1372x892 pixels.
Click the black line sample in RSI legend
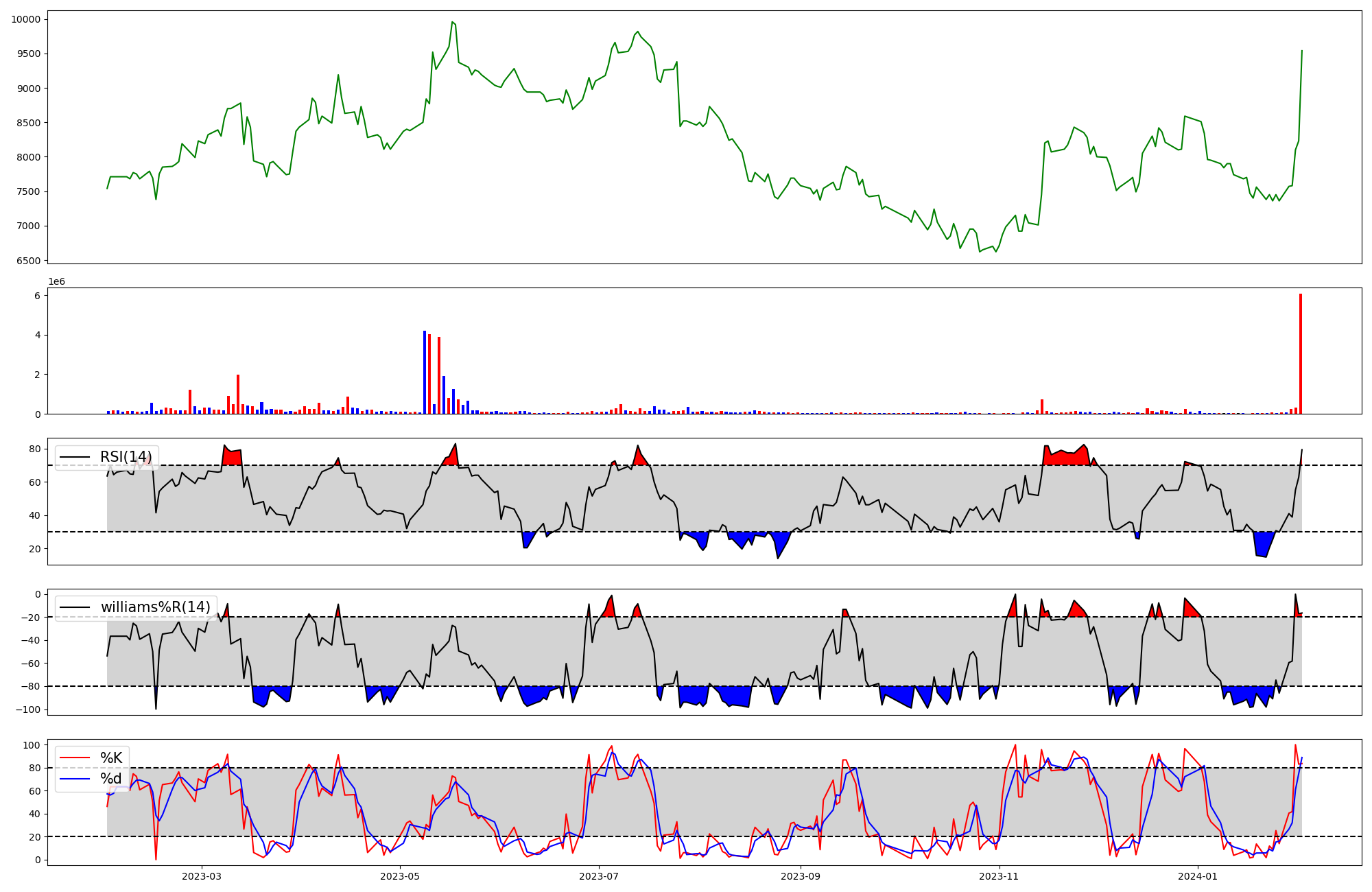coord(75,458)
